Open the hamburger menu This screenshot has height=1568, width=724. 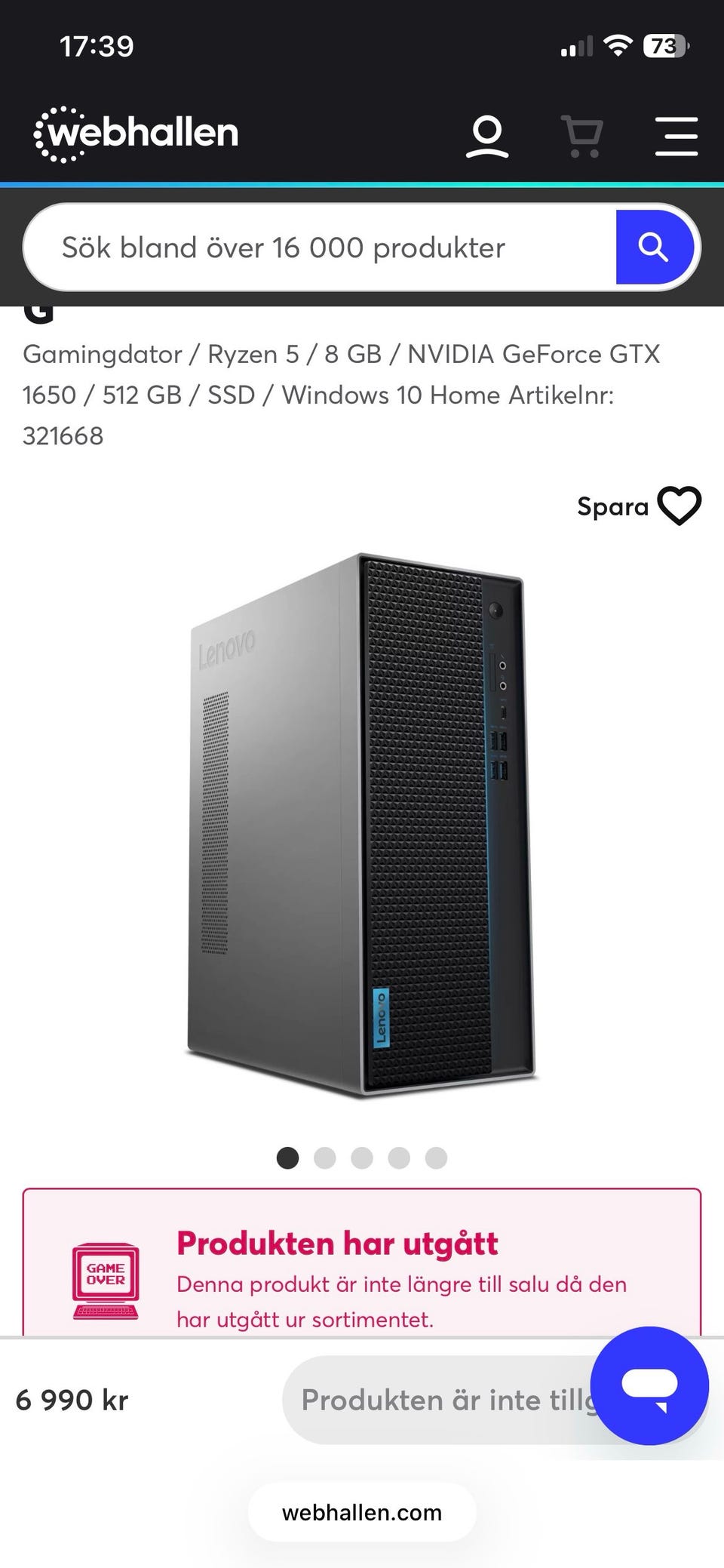coord(676,137)
